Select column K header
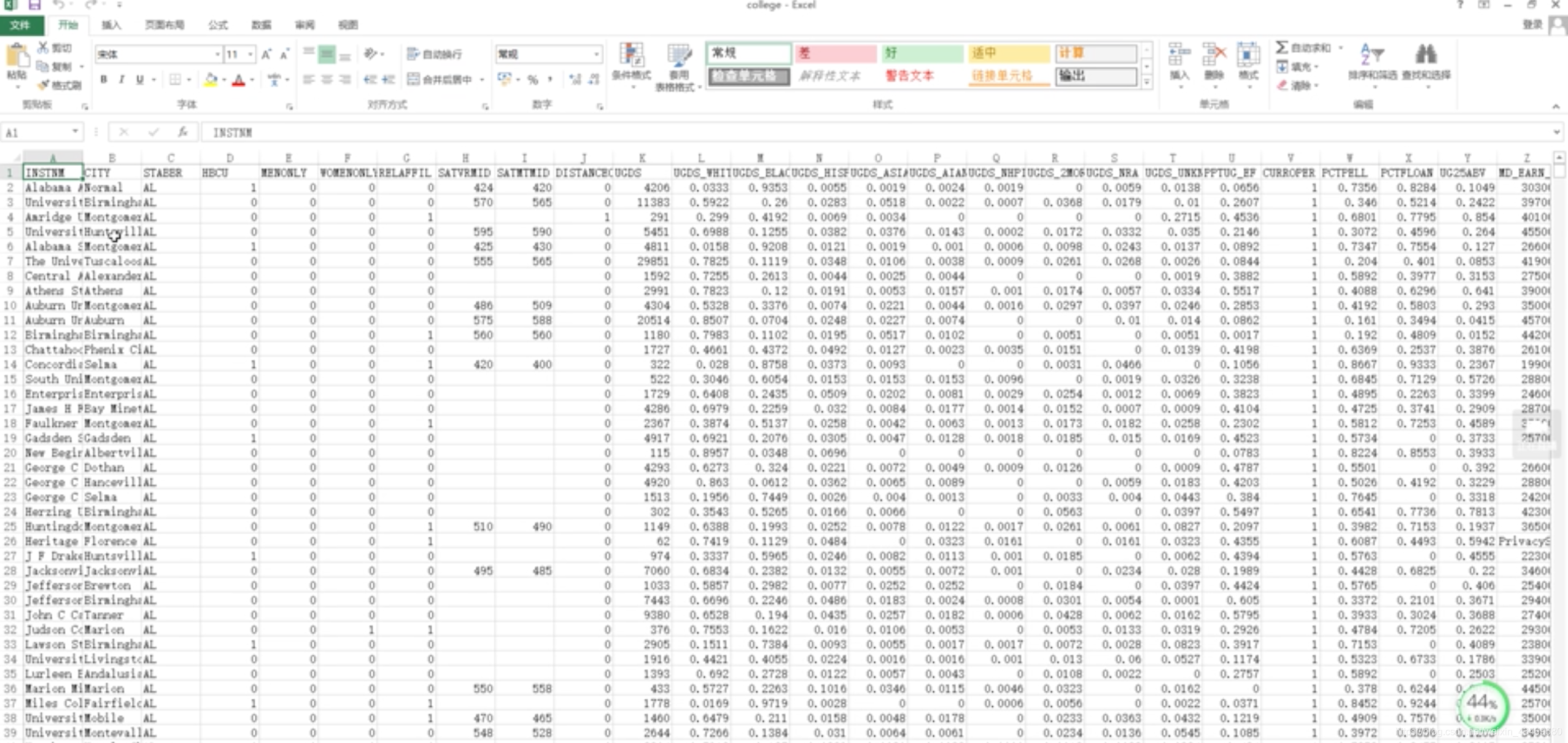The image size is (1568, 743). [642, 158]
